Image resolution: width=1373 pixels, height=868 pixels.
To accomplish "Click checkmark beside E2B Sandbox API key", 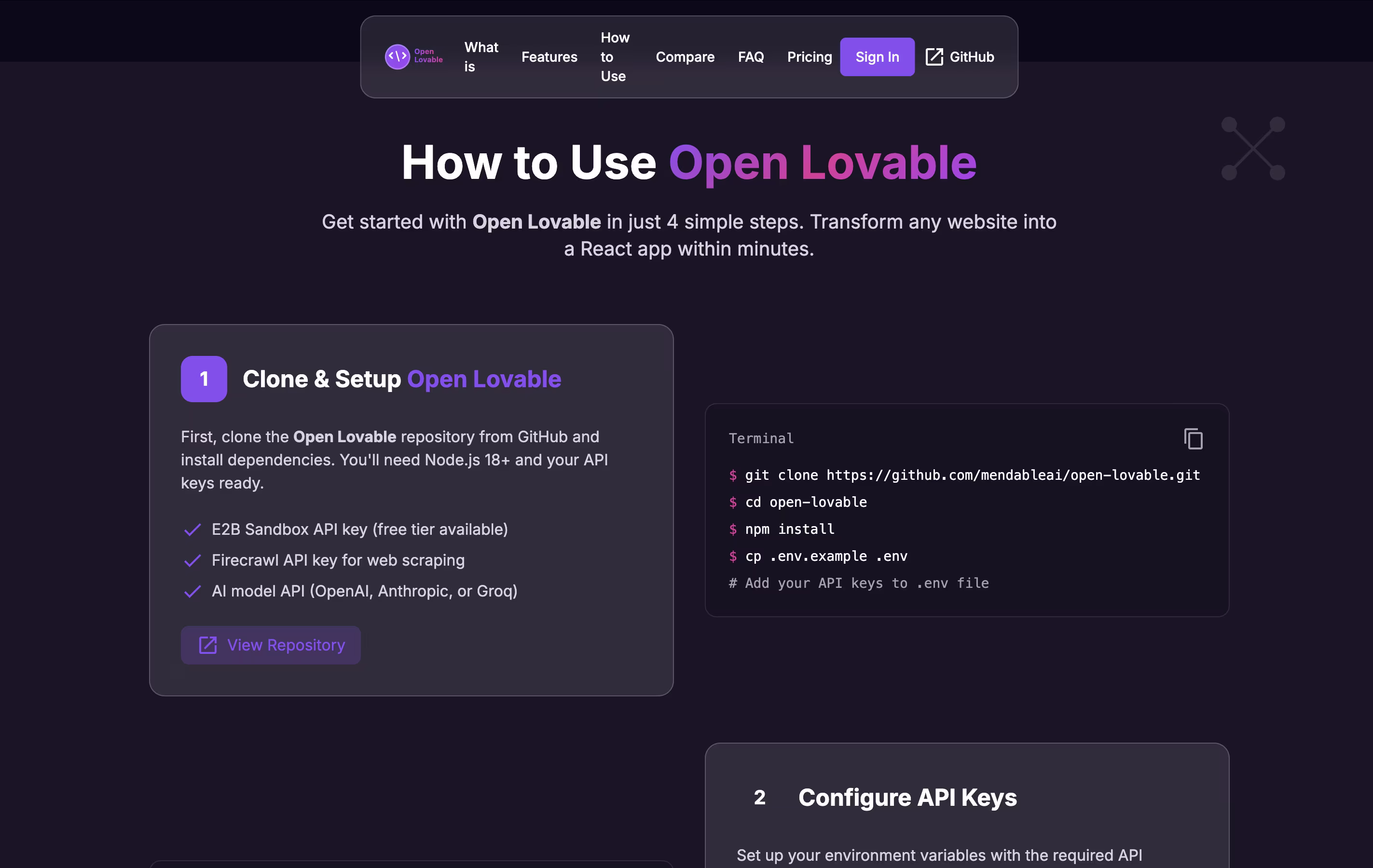I will (x=192, y=530).
